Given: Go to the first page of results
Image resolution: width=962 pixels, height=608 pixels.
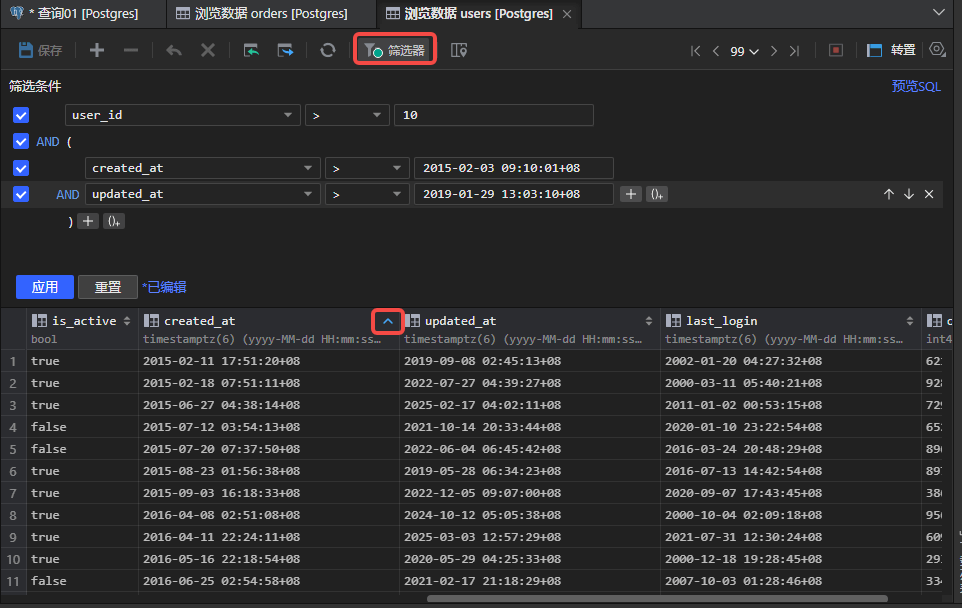Looking at the screenshot, I should (695, 51).
